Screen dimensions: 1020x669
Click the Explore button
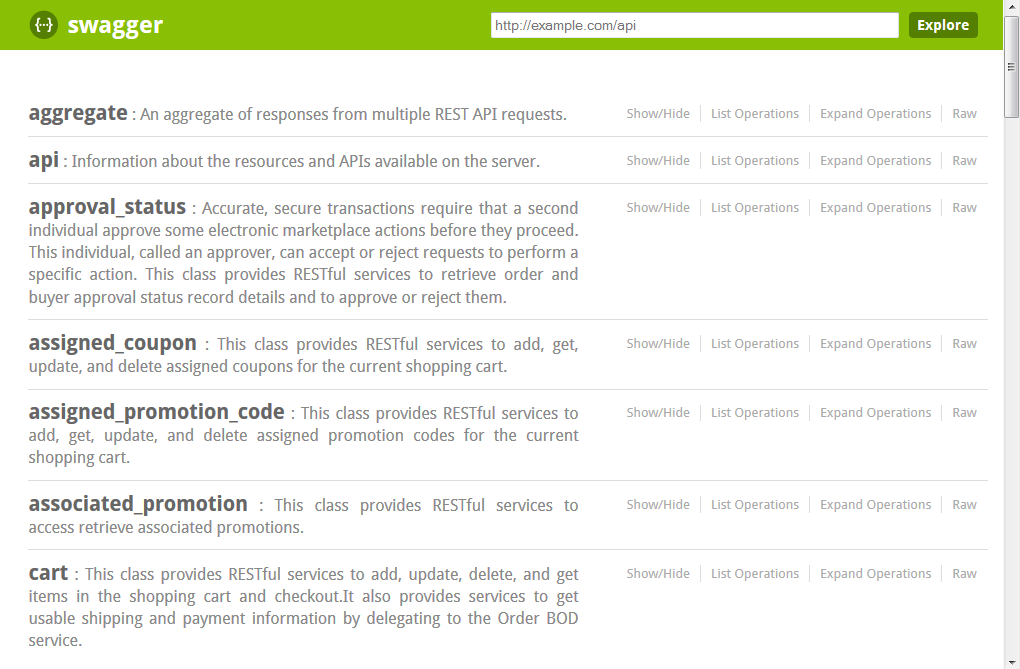(x=942, y=25)
